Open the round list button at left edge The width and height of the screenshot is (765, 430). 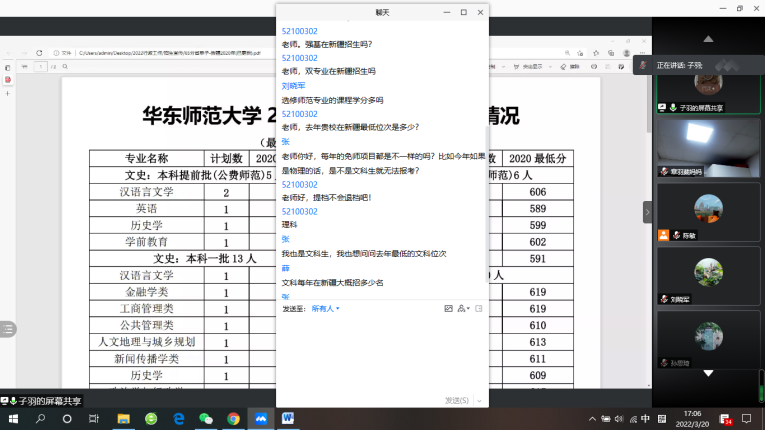(x=8, y=329)
